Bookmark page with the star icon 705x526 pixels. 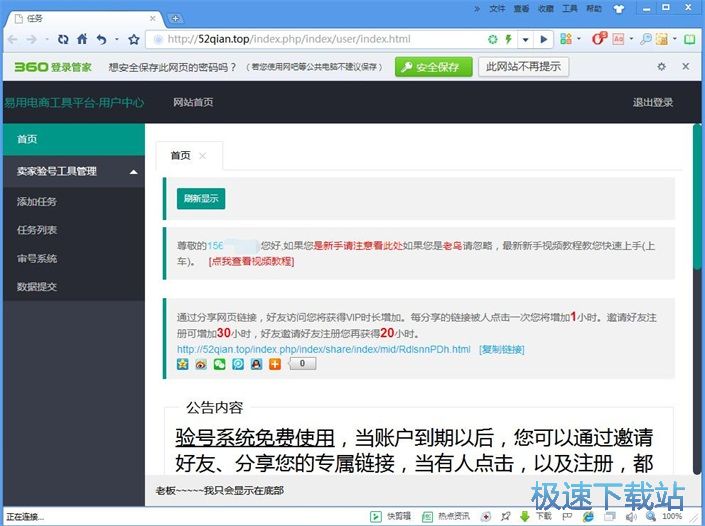(134, 40)
